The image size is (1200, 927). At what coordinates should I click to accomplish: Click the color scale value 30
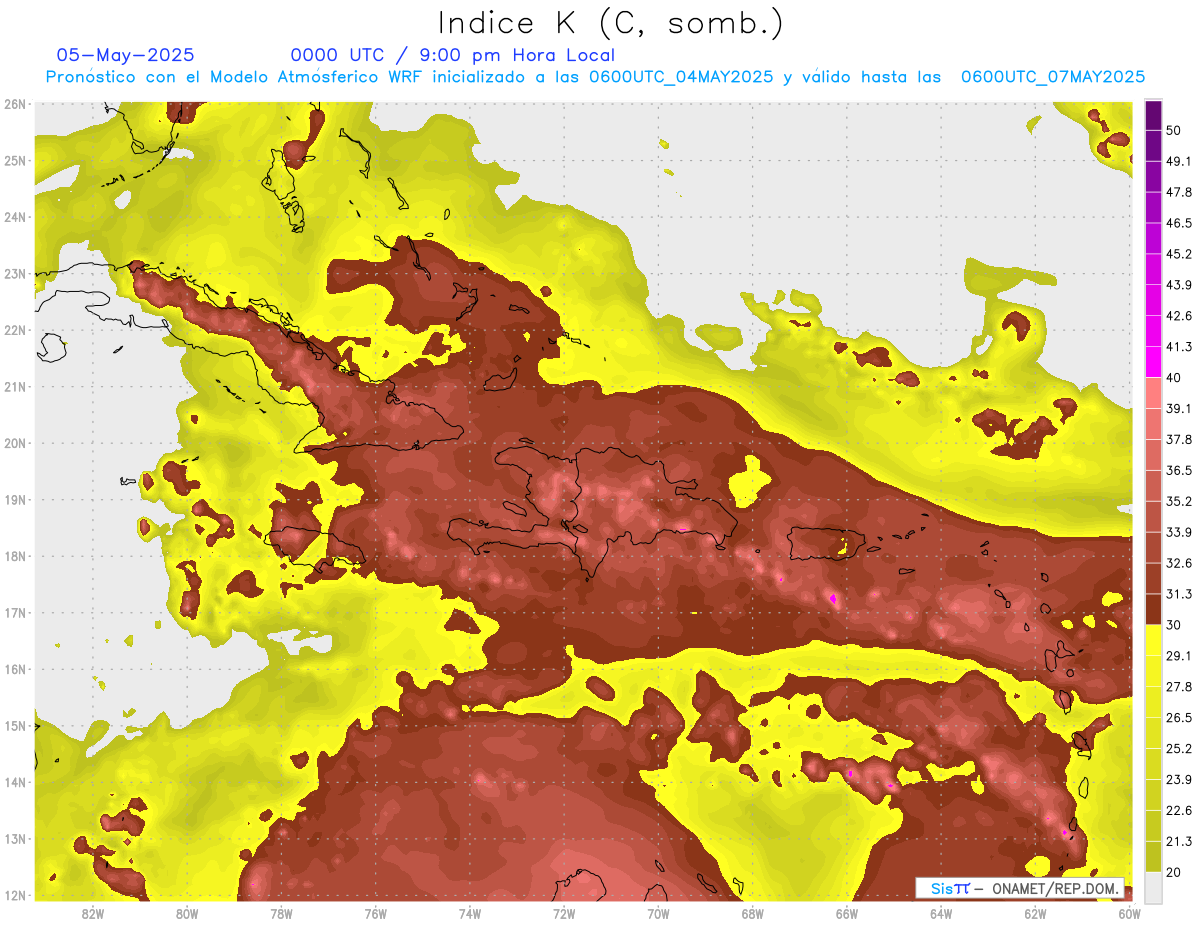1173,625
